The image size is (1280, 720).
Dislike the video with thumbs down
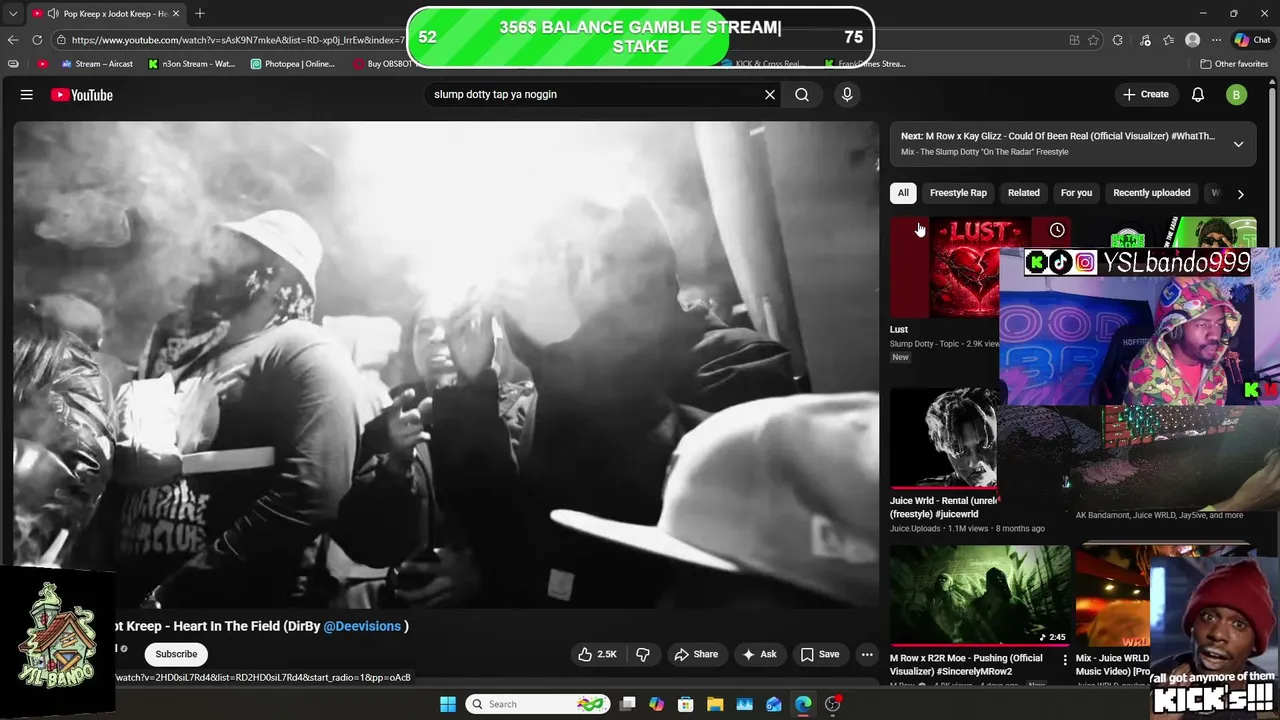tap(643, 654)
